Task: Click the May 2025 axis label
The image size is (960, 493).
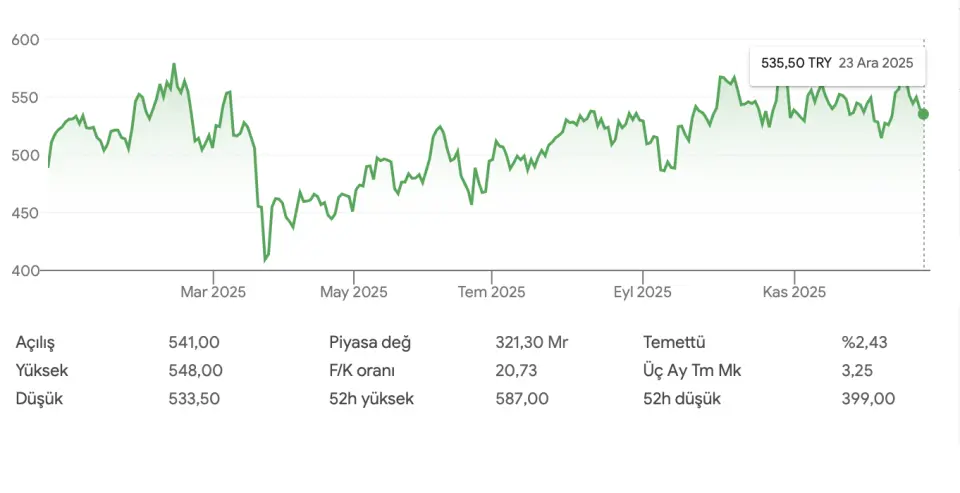Action: [354, 292]
